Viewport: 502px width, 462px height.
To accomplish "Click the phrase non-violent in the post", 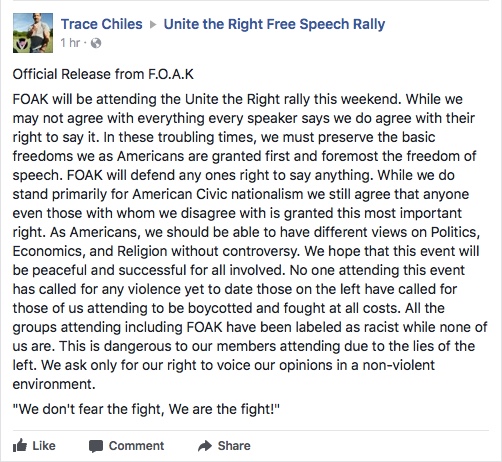I will [x=399, y=365].
